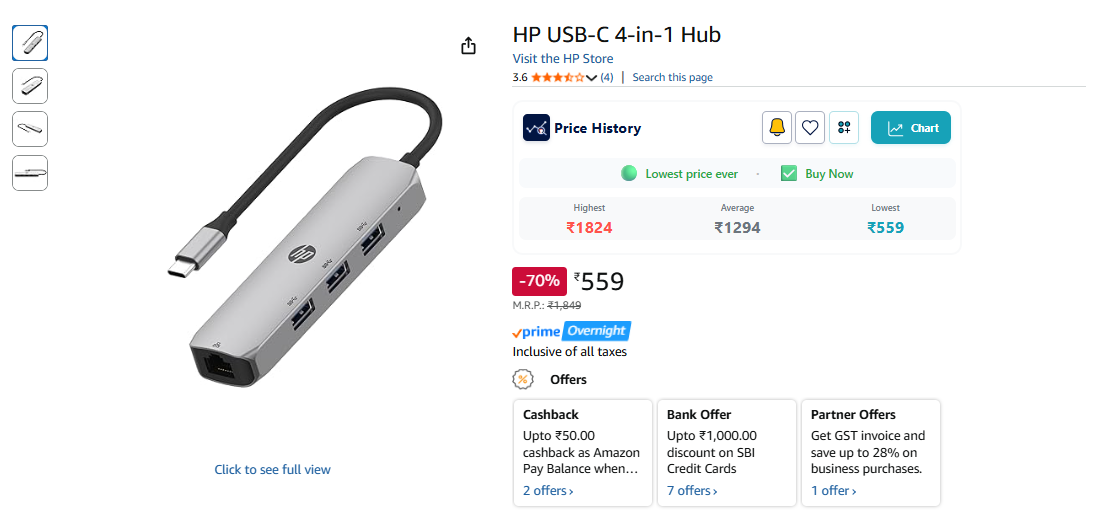Click to see full view of image
This screenshot has height=519, width=1108.
[272, 470]
